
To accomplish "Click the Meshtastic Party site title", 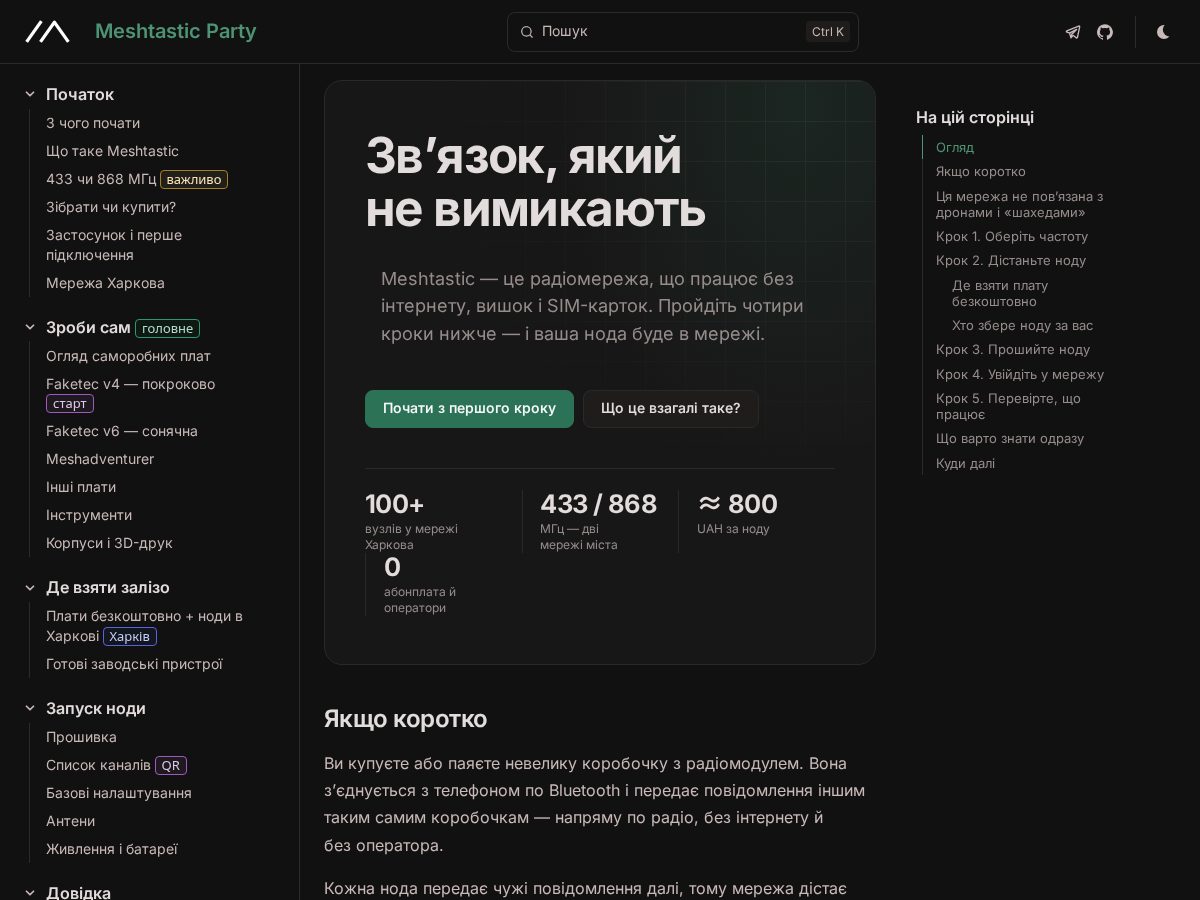I will pyautogui.click(x=176, y=31).
